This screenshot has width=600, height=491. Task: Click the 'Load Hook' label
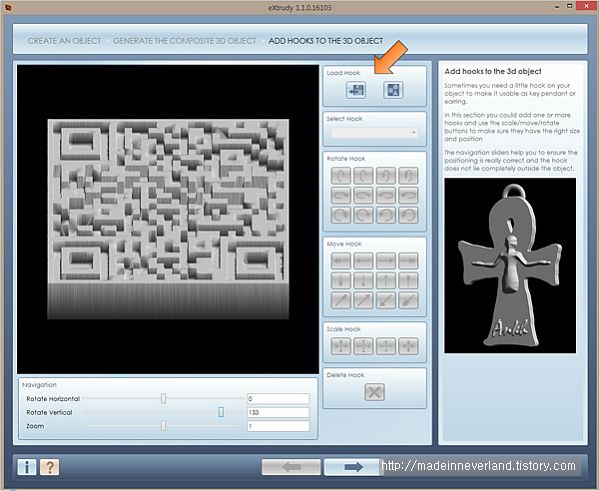[x=343, y=73]
